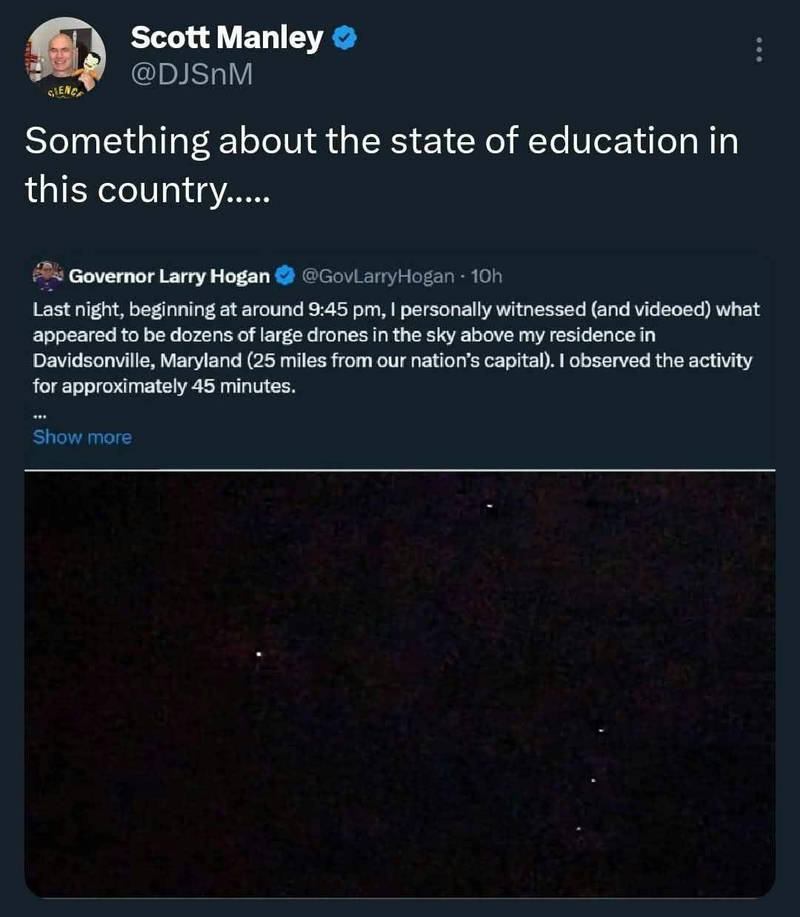The image size is (800, 917).
Task: Click Governor Larry Hogan's small avatar
Action: [48, 276]
